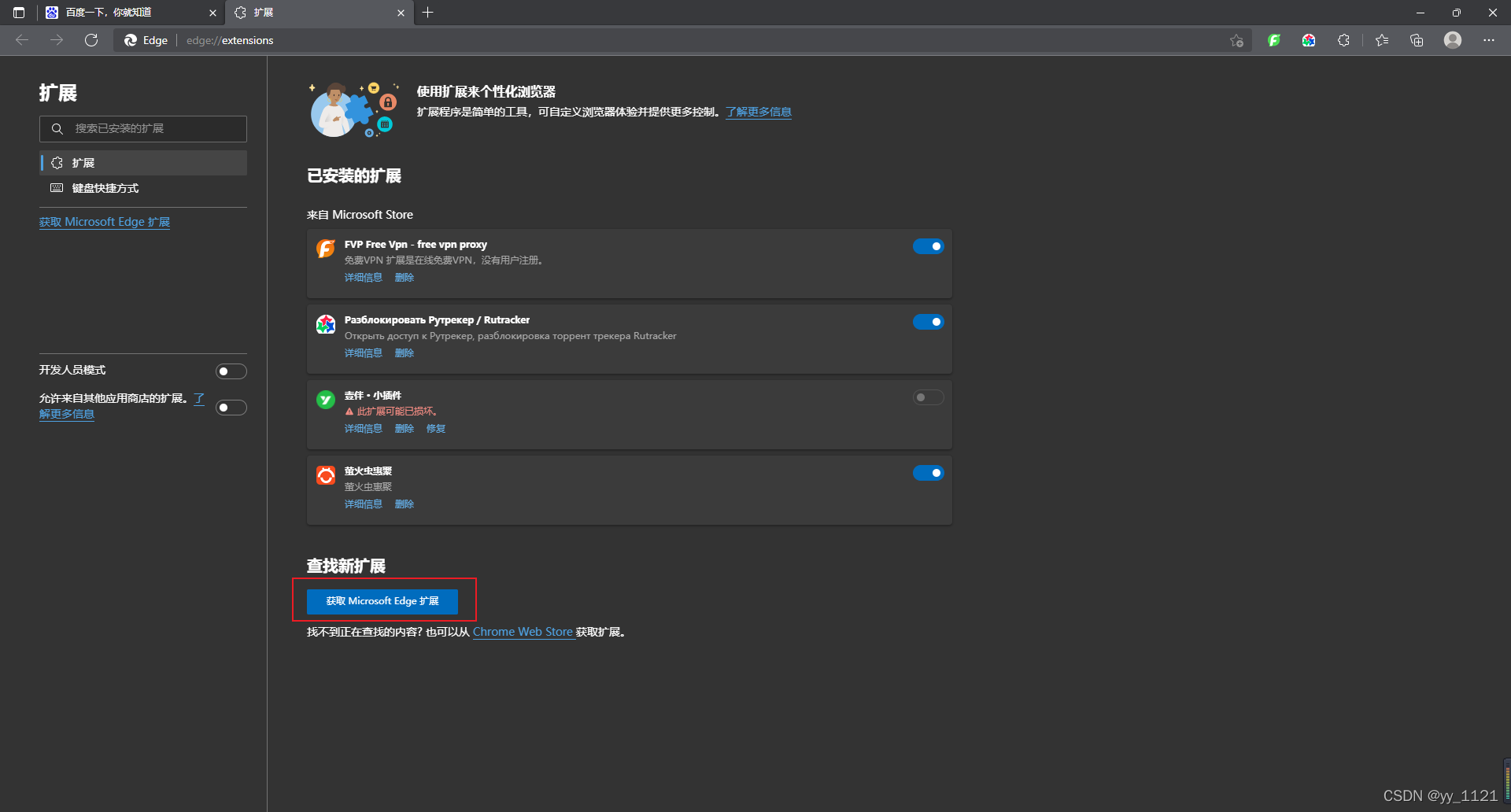Click the address bar URL
1511x812 pixels.
[230, 40]
